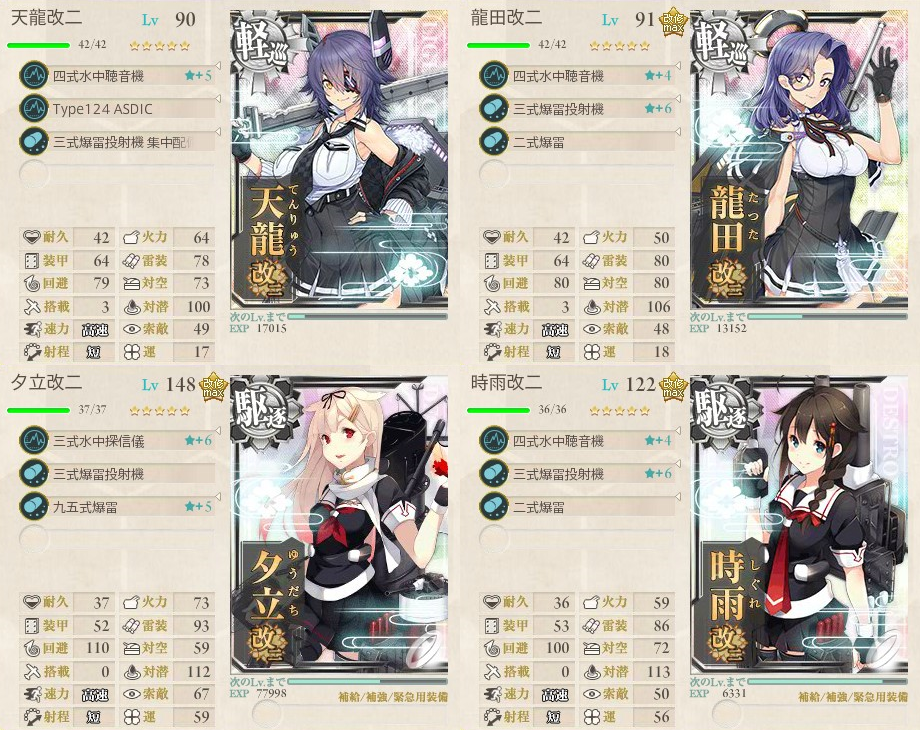920x730 pixels.
Task: Expand arrow at right of 天龍's 四式水中聴音機 slot
Action: (219, 66)
